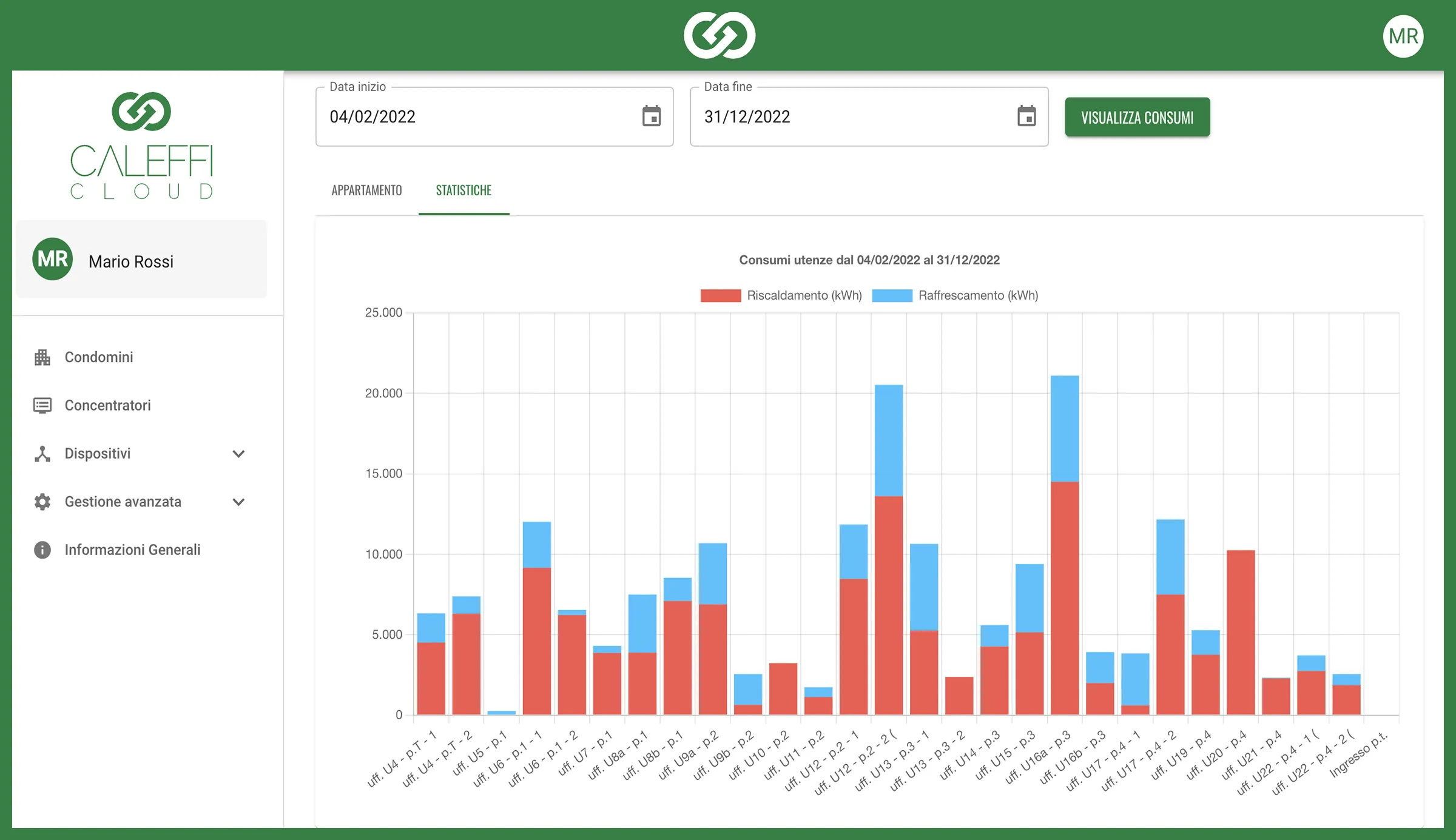Viewport: 1456px width, 840px height.
Task: Click the uff. U8a - p.1 bar
Action: 642,654
